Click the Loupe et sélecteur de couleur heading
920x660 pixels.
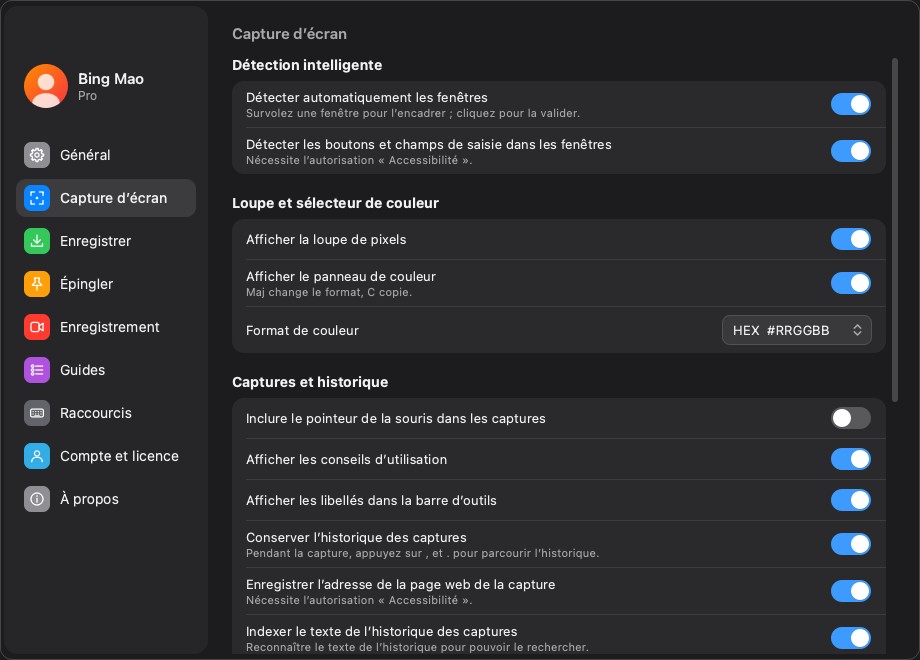coord(336,203)
